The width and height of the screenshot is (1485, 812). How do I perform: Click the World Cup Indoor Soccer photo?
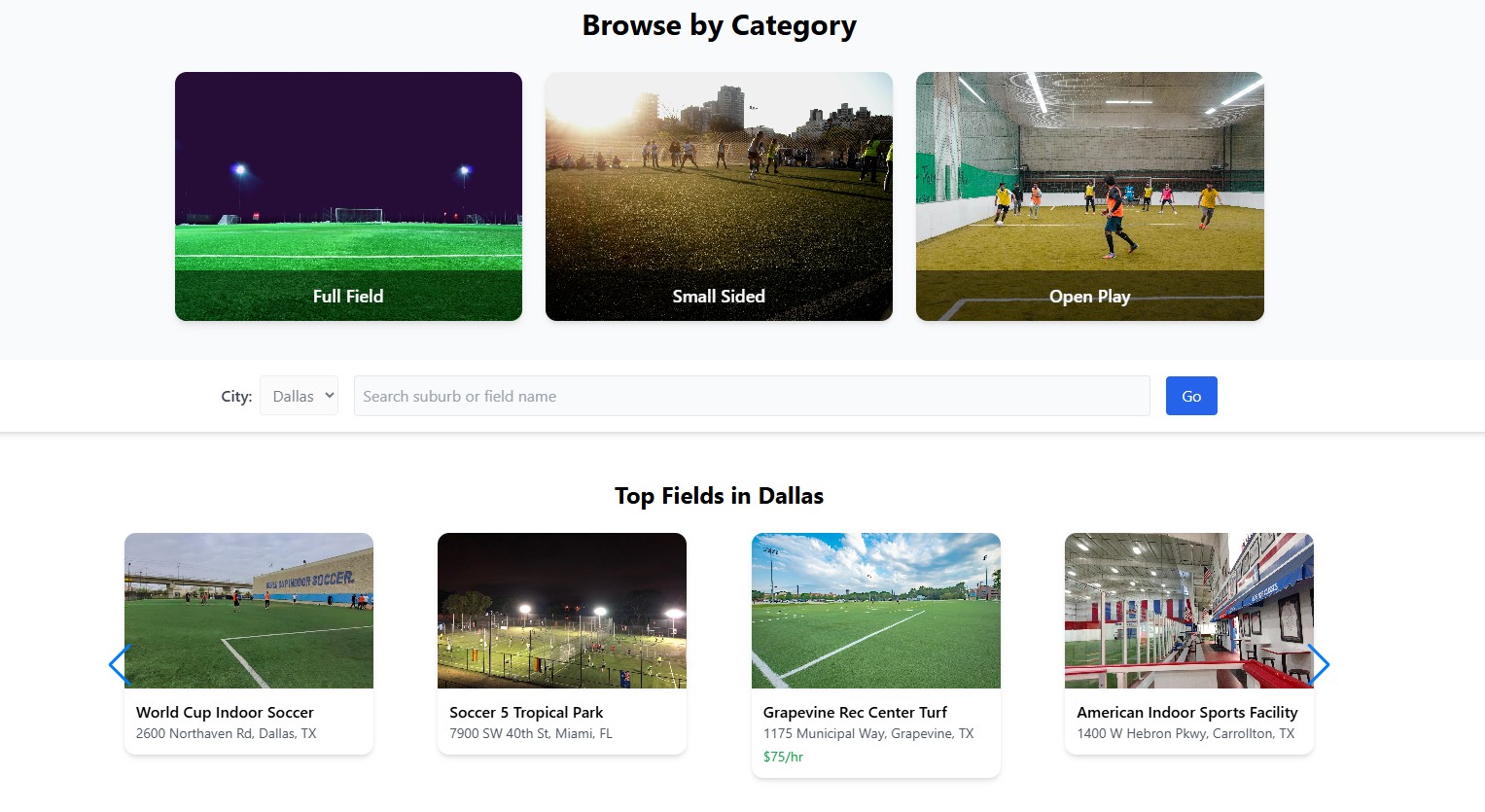[249, 610]
